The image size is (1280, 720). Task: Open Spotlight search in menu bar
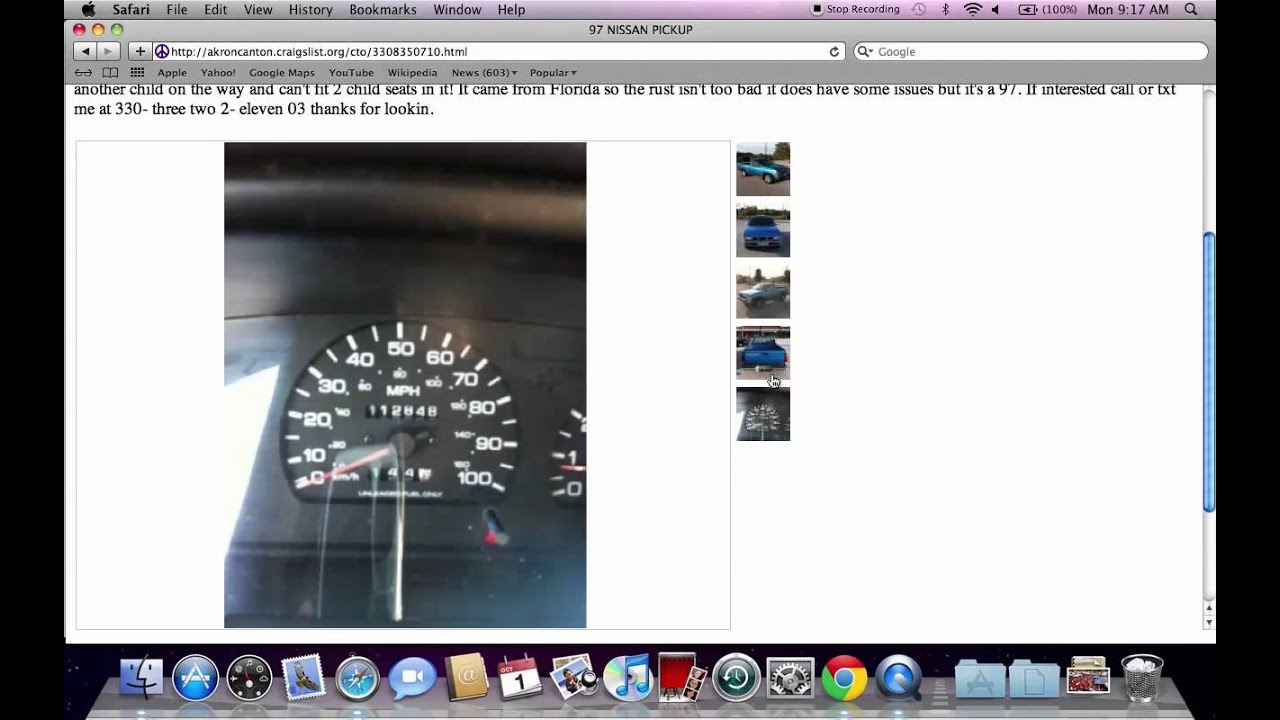coord(1190,10)
